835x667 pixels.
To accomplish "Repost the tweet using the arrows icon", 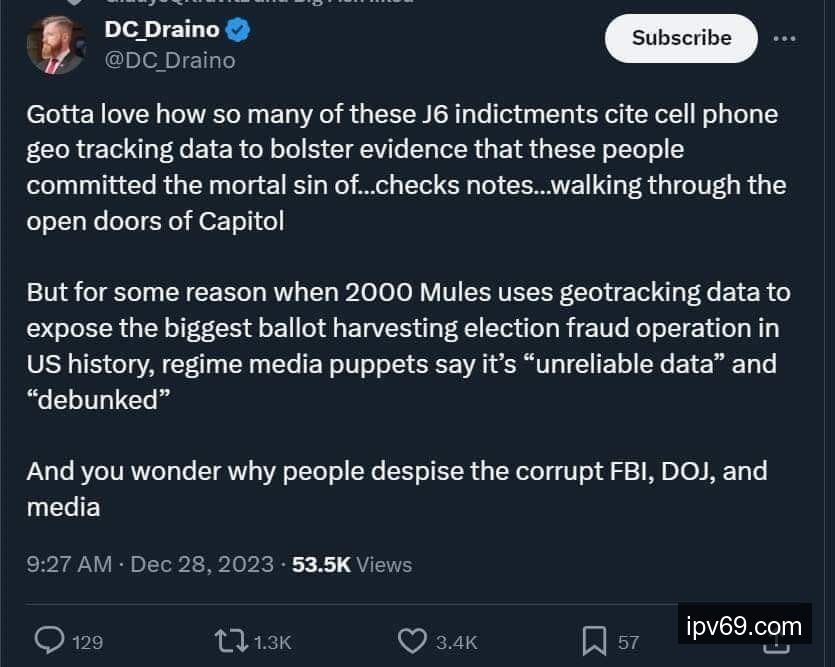I will point(231,641).
